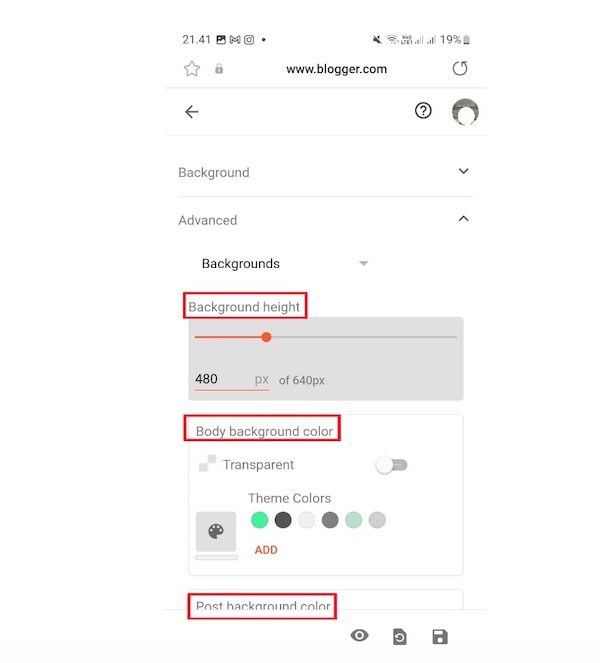This screenshot has height=663, width=600.
Task: Toggle the Transparent switch
Action: pos(392,465)
